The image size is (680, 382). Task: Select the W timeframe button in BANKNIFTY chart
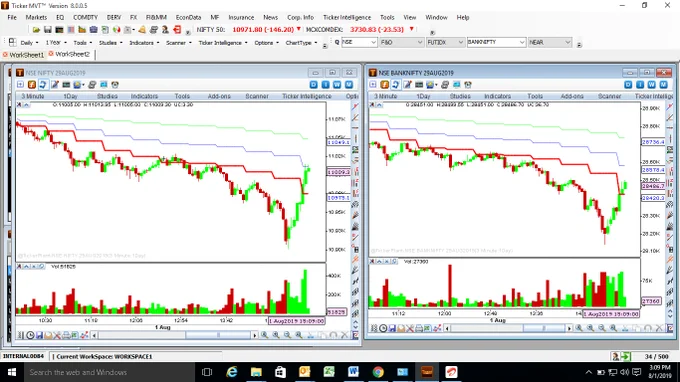point(651,85)
